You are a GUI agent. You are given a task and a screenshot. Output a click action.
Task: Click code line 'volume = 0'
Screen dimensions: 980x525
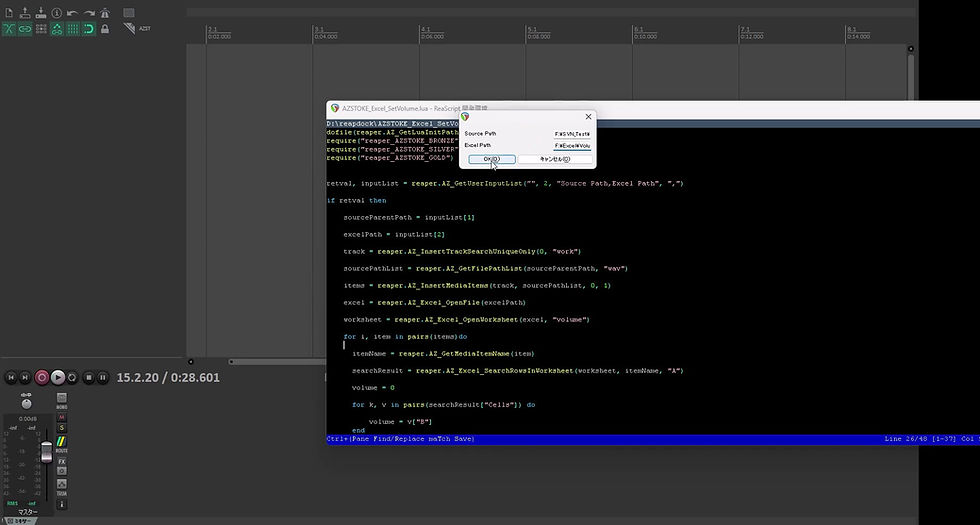point(373,388)
